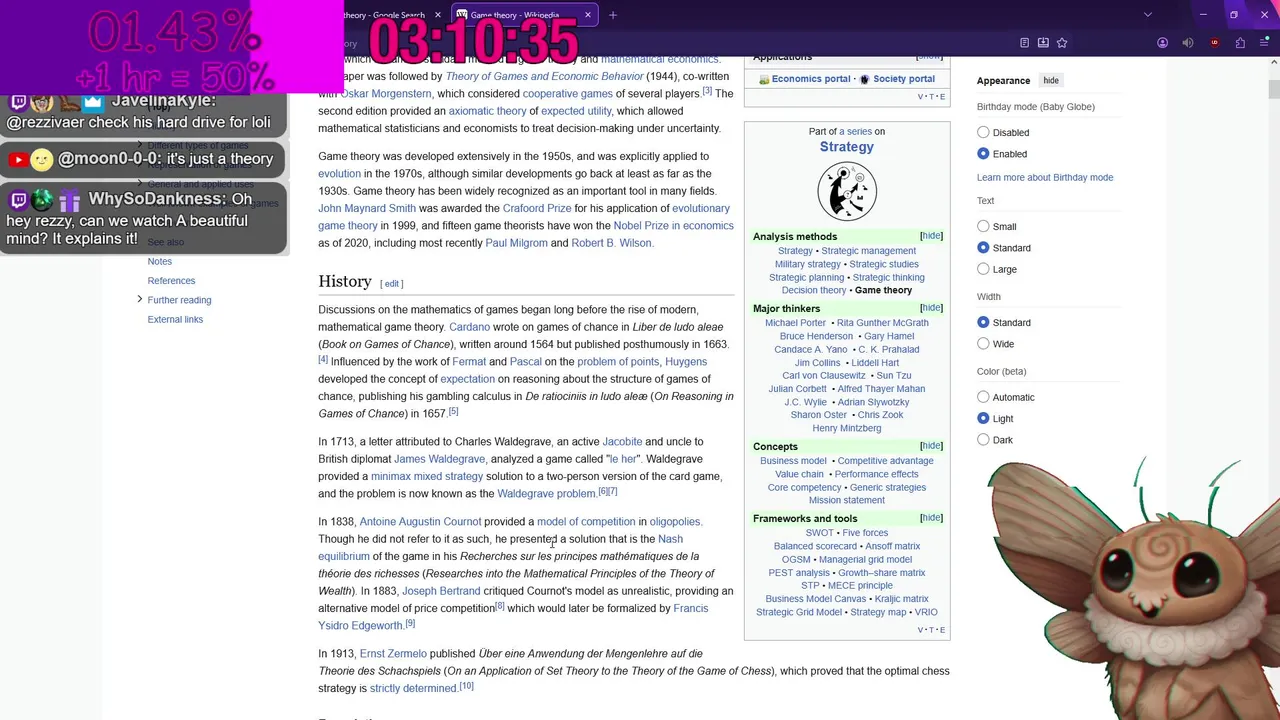Choose Wide width option

click(x=983, y=344)
